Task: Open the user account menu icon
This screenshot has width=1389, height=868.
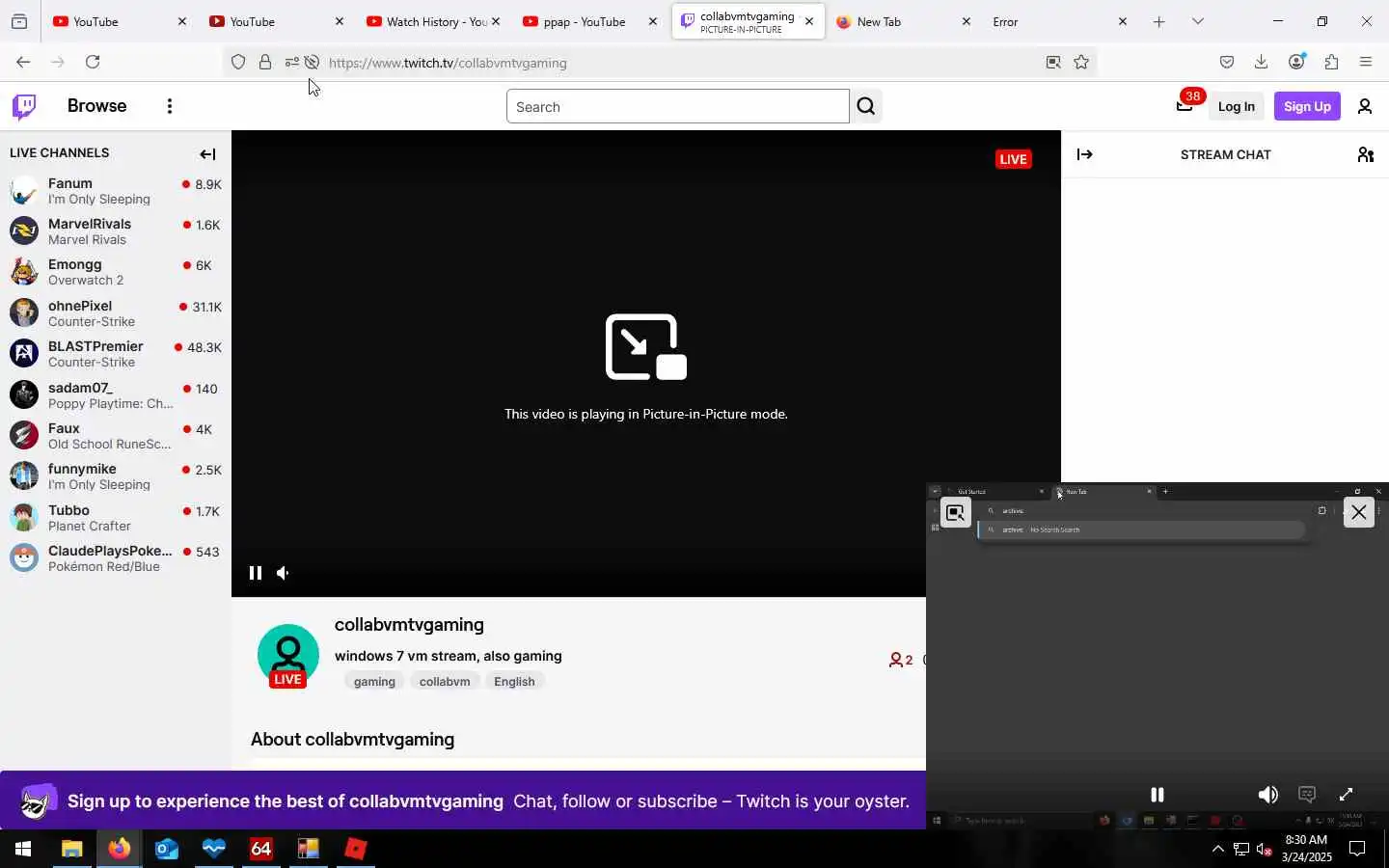Action: (1365, 106)
